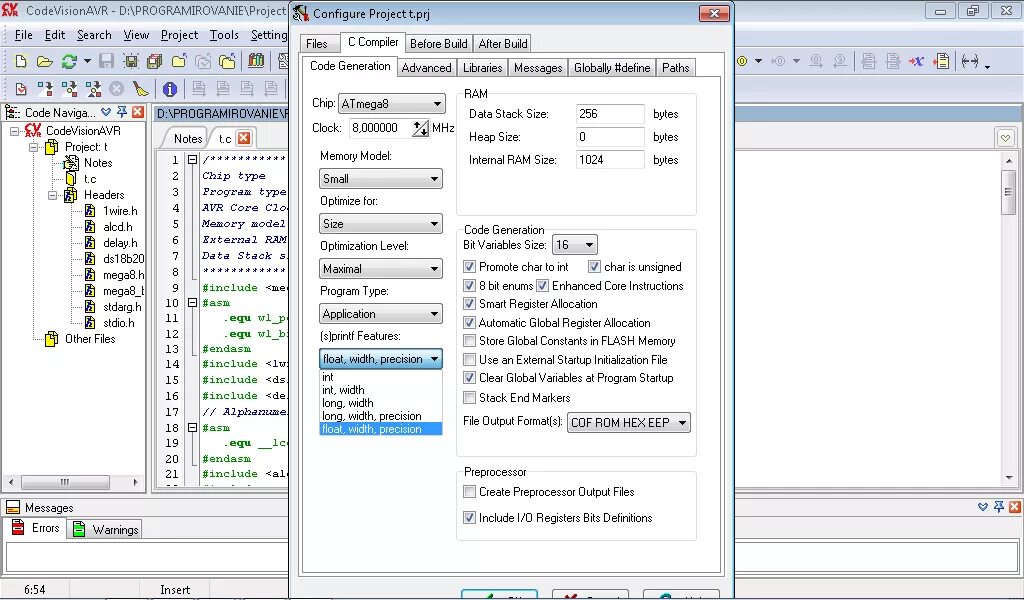Viewport: 1024px width, 600px height.
Task: Open the Before Build tab
Action: (x=438, y=44)
